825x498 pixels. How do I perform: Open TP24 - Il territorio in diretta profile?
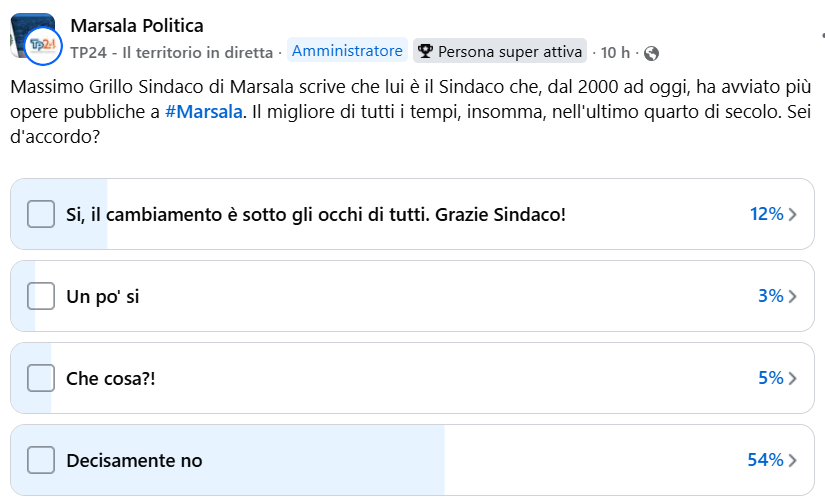tap(171, 52)
